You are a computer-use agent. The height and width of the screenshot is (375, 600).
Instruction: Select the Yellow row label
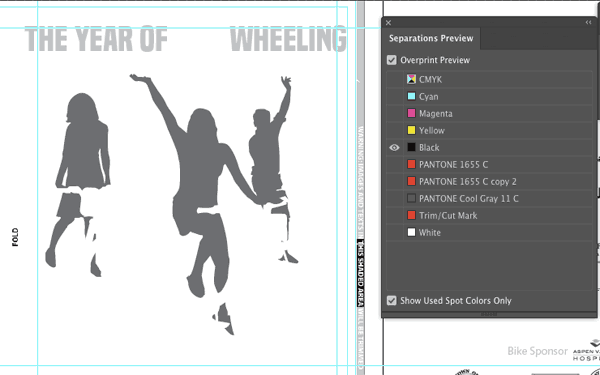point(432,130)
